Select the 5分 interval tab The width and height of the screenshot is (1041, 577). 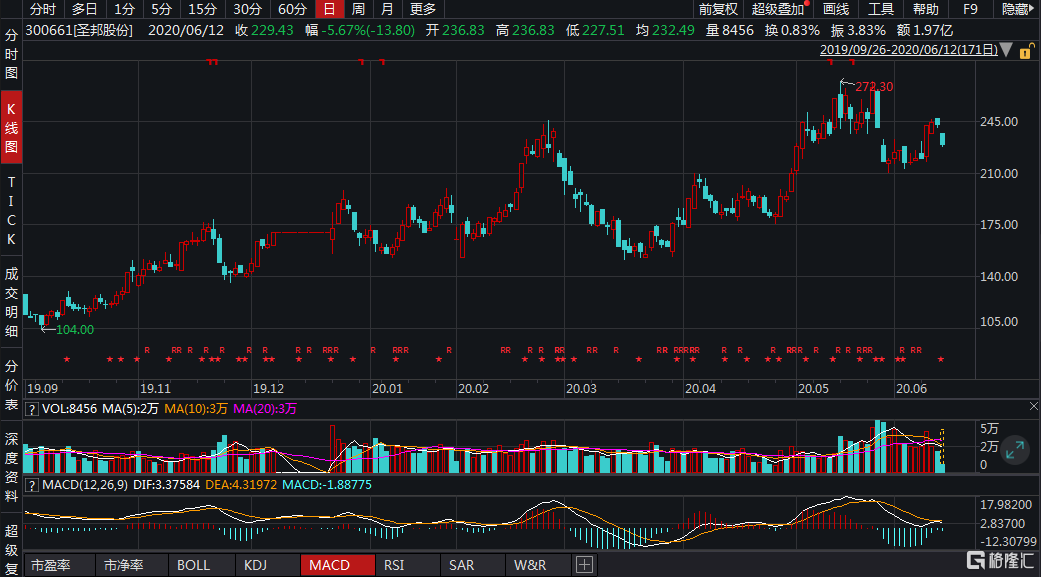pos(161,9)
